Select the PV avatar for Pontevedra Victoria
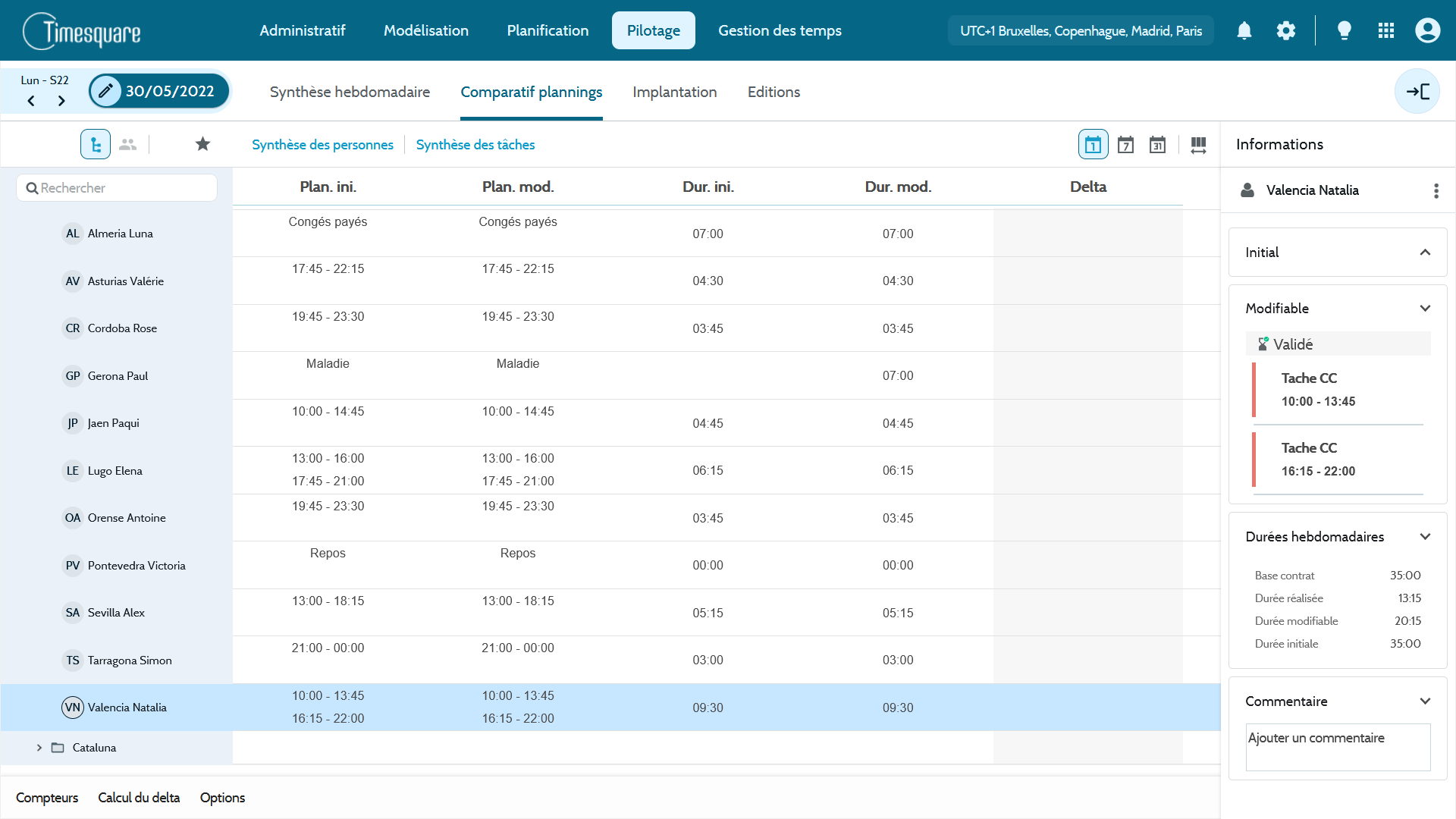The image size is (1456, 819). click(73, 566)
